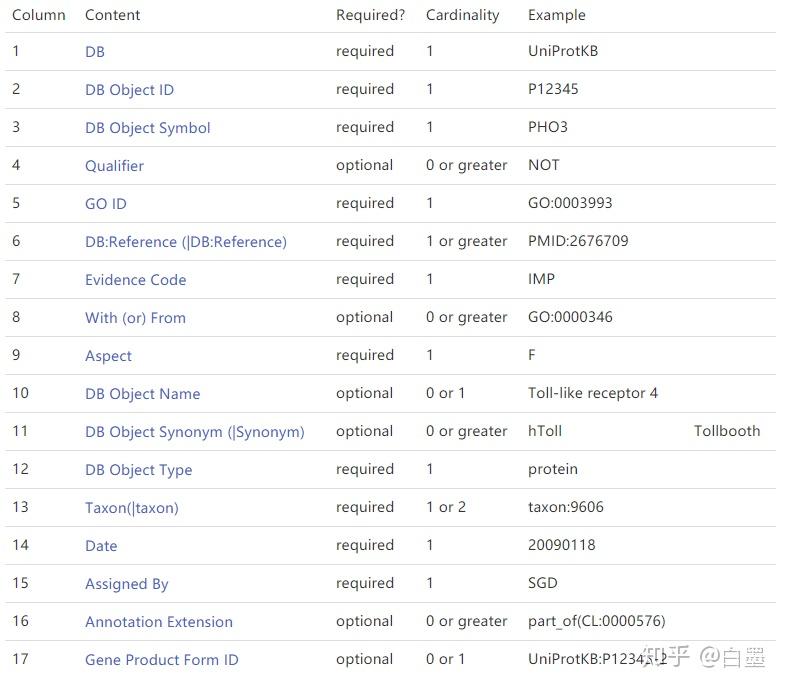Open the DB Object Name link
This screenshot has height=688, width=786.
[142, 394]
